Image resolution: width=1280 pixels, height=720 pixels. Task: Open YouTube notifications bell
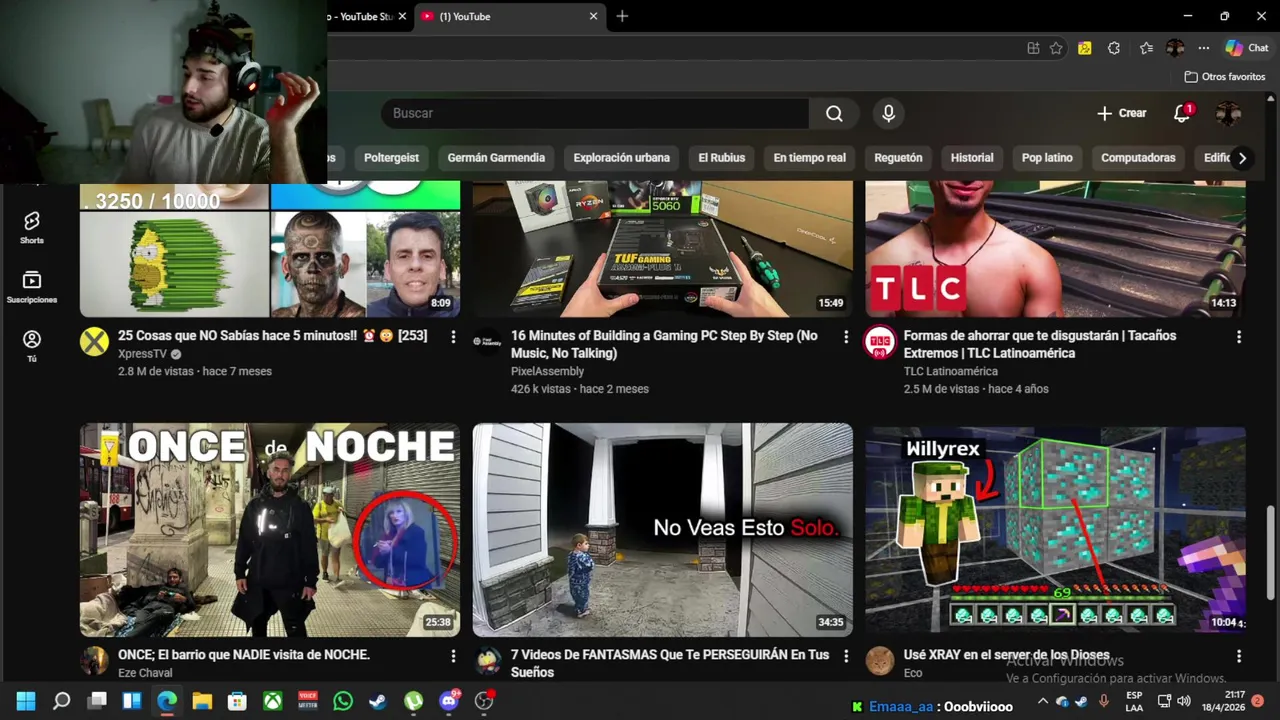1182,113
